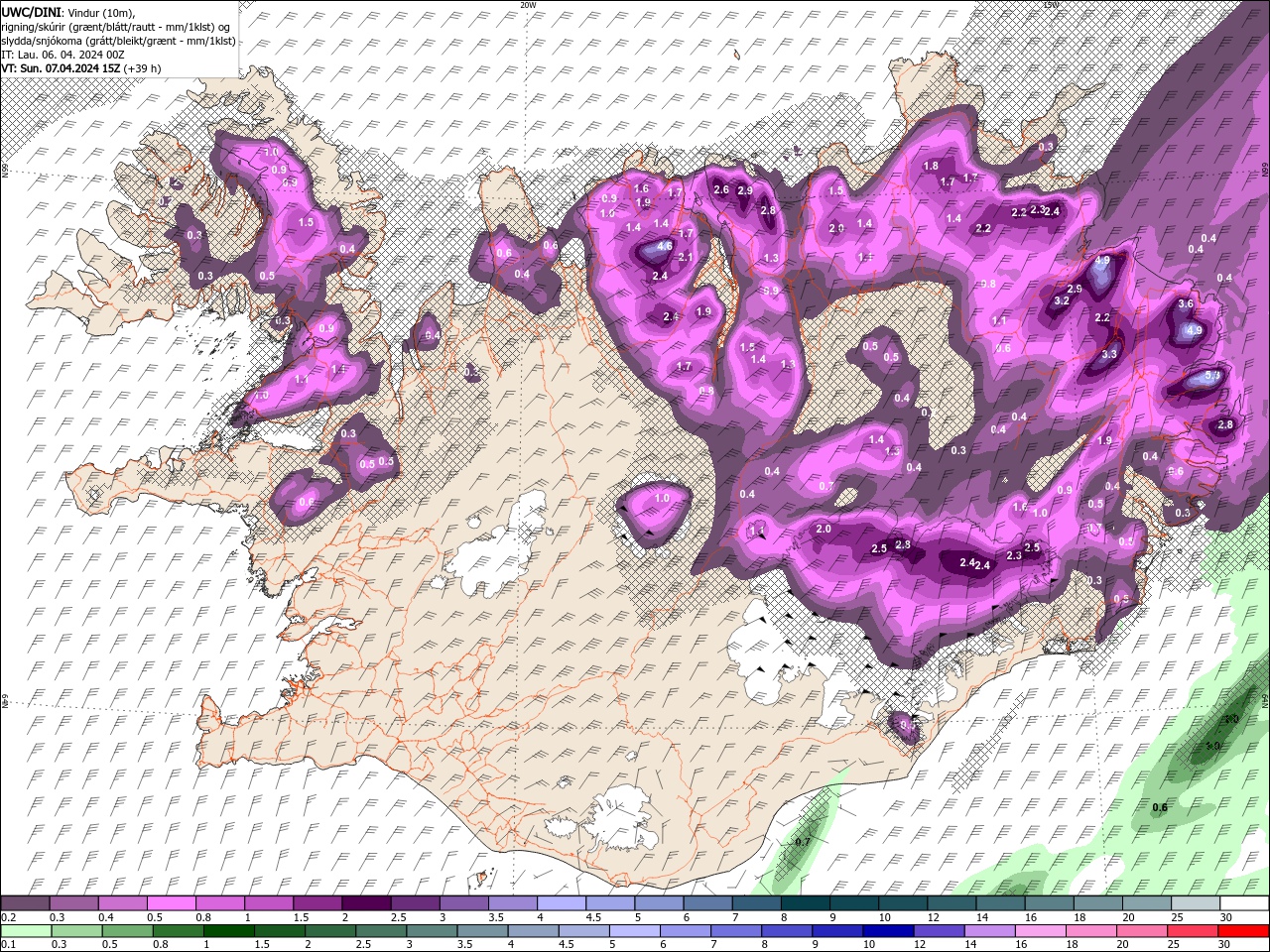Screen dimensions: 1270x952
Task: Click the '0.4' label in the upper legend
Action: [106, 917]
